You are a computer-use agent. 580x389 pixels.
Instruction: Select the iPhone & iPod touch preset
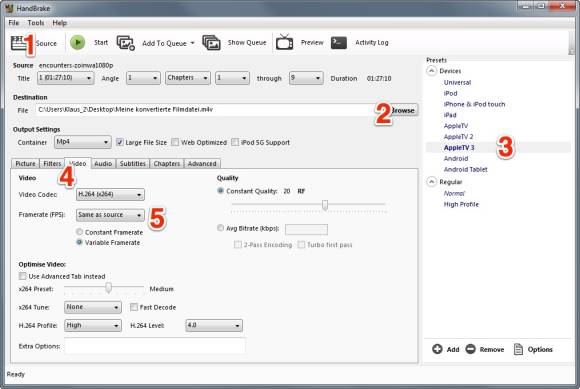click(474, 104)
